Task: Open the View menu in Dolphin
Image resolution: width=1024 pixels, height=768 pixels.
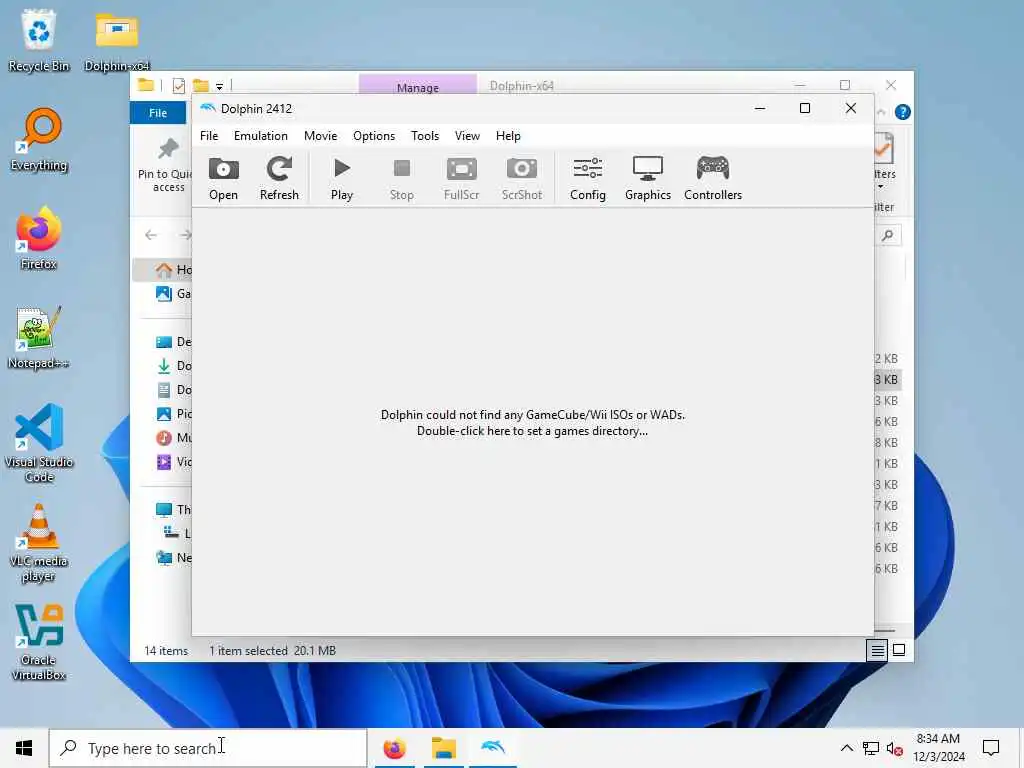Action: (468, 136)
